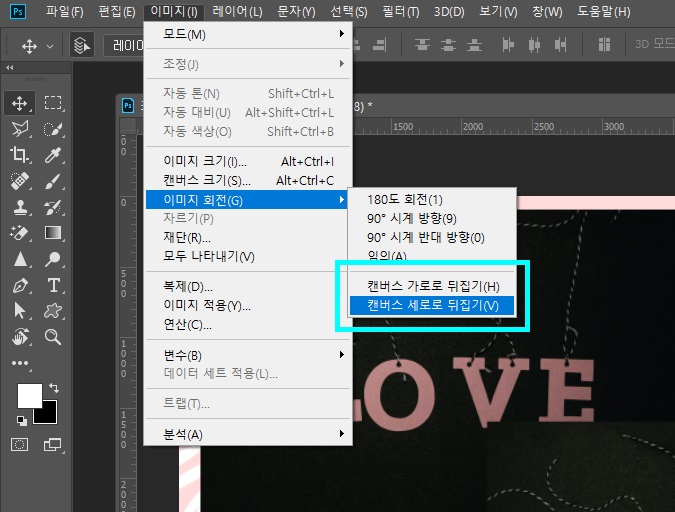Select the Eyedropper tool
This screenshot has width=675, height=512.
coord(53,155)
